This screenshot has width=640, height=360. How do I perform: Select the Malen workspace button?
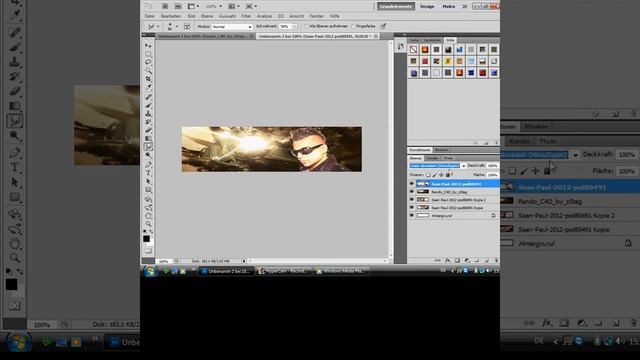[449, 6]
